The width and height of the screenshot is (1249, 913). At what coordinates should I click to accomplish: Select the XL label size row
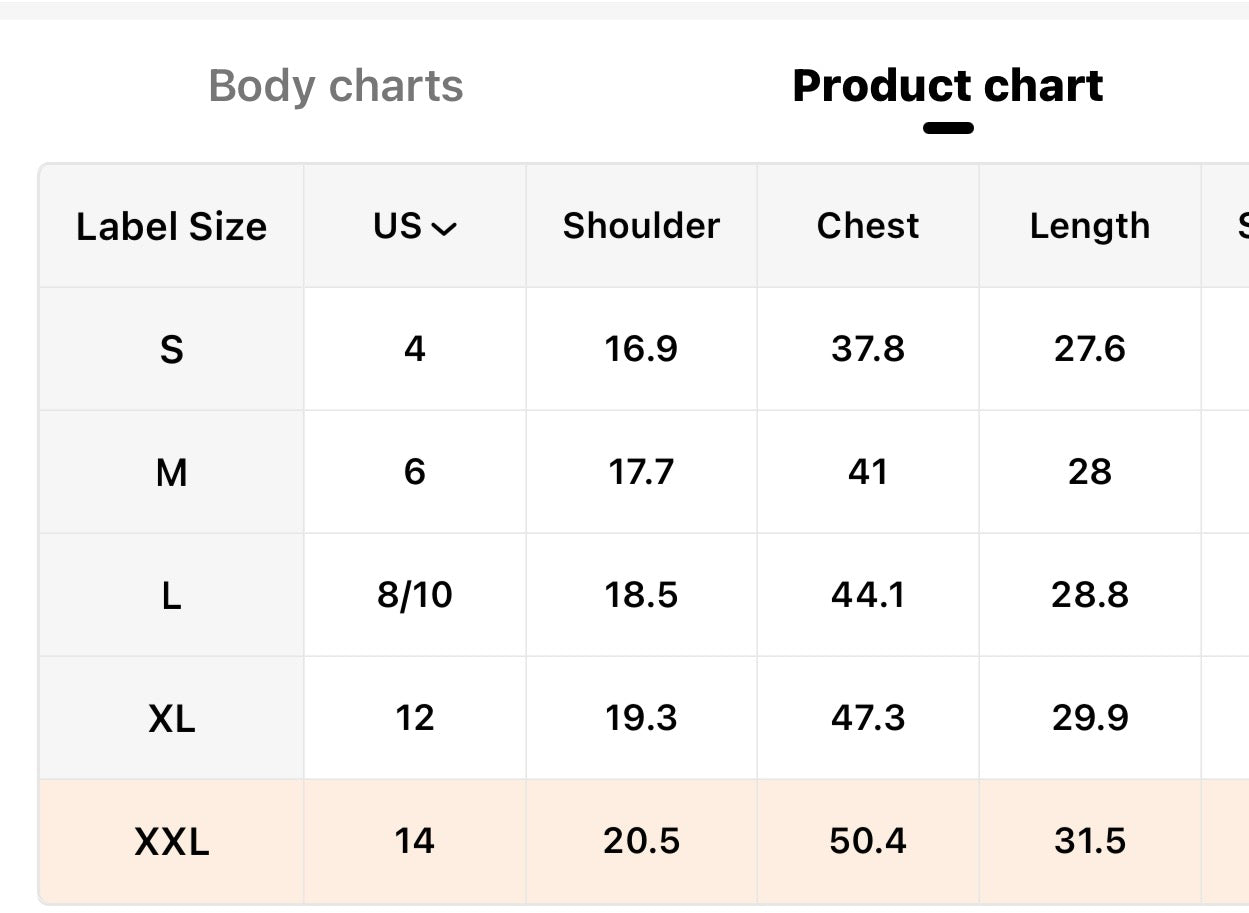pyautogui.click(x=644, y=718)
